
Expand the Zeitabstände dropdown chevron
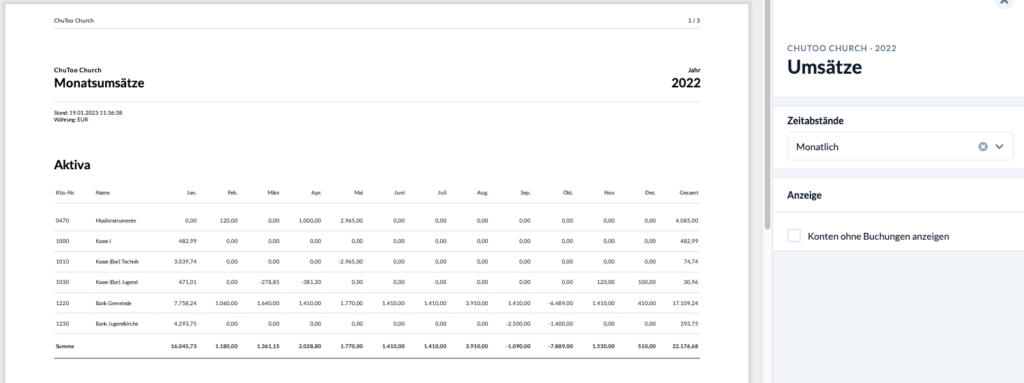999,146
